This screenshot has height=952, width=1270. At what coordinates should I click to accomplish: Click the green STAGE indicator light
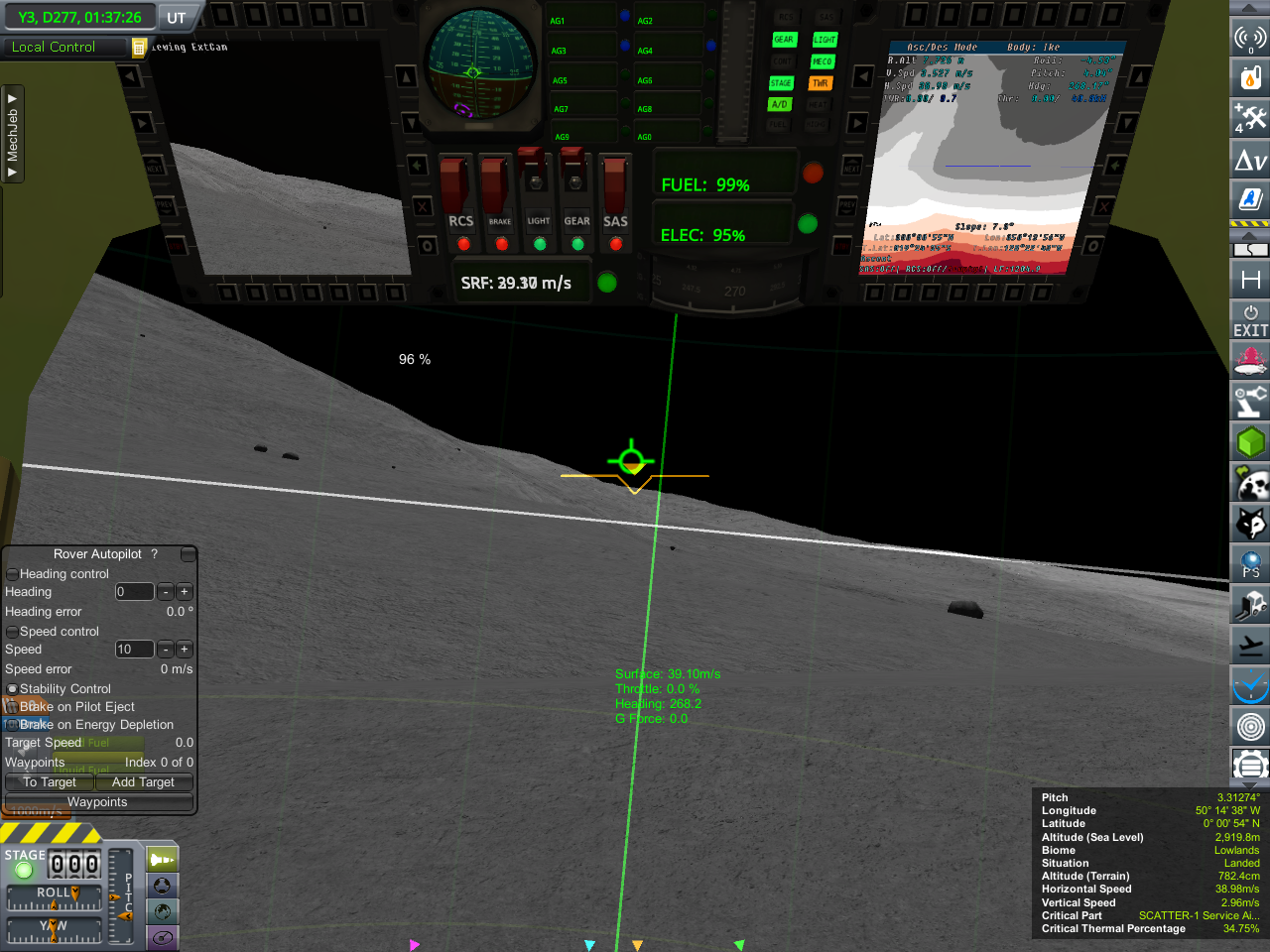[24, 871]
